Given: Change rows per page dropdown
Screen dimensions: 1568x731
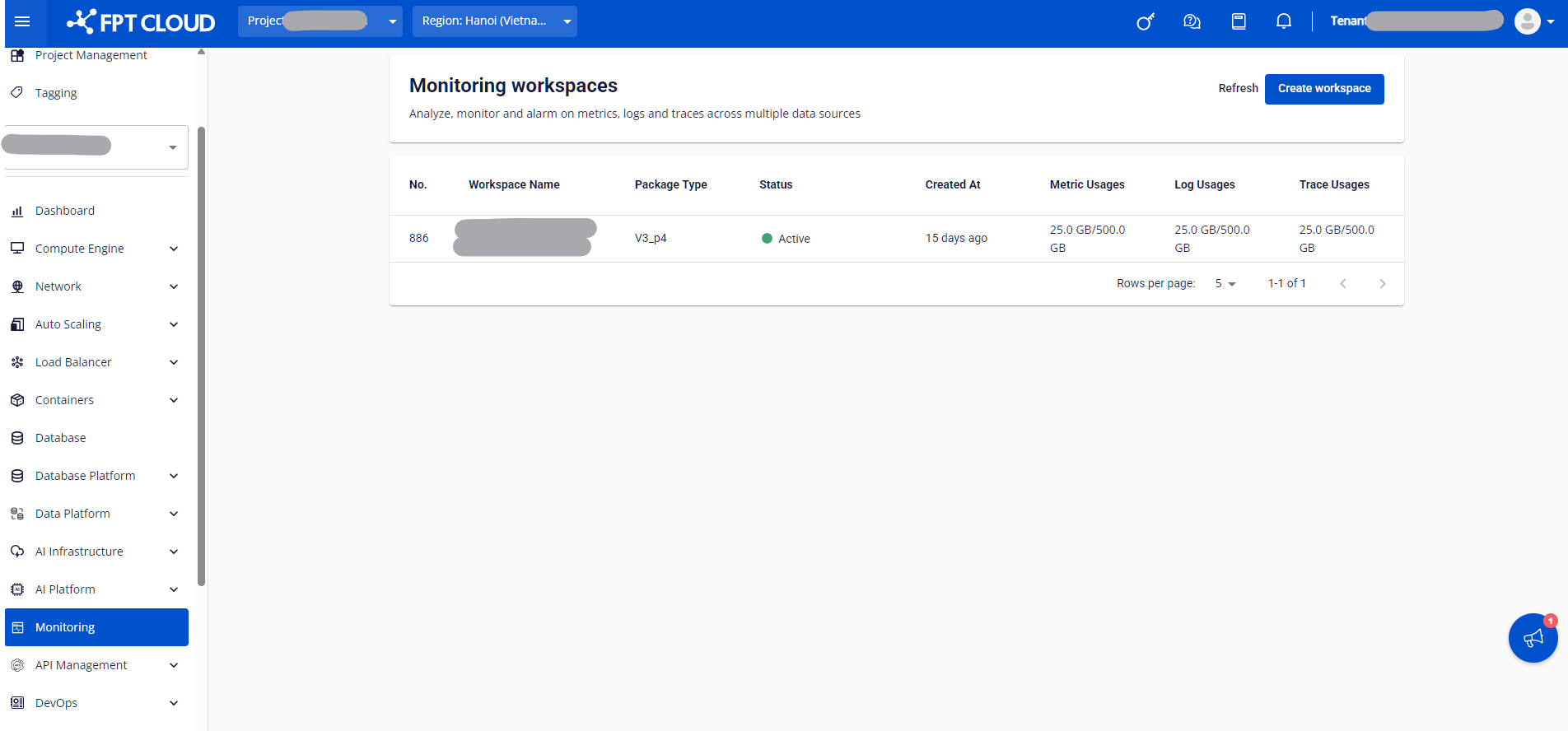Looking at the screenshot, I should point(1225,284).
